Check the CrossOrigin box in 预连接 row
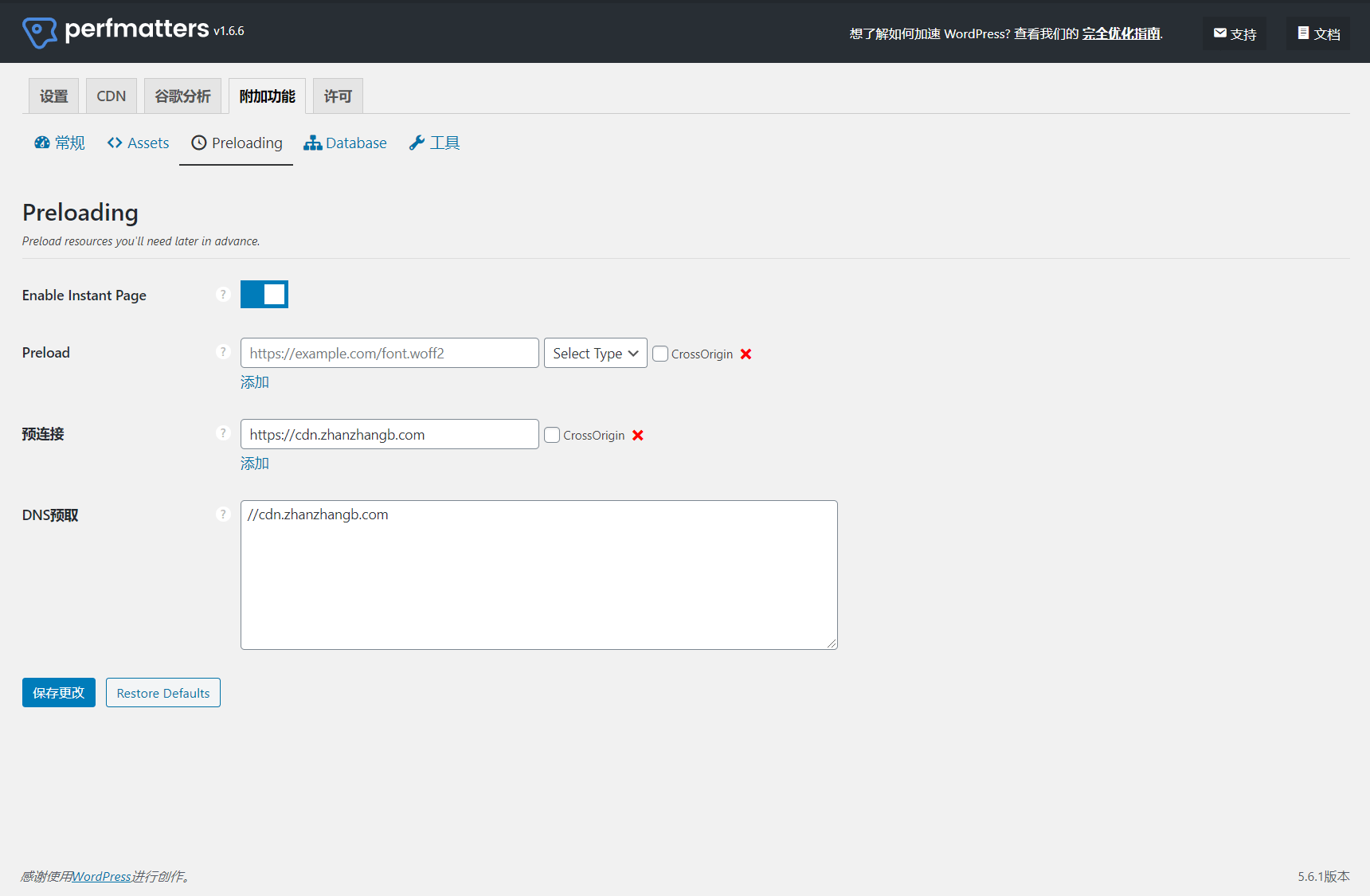 pyautogui.click(x=552, y=435)
